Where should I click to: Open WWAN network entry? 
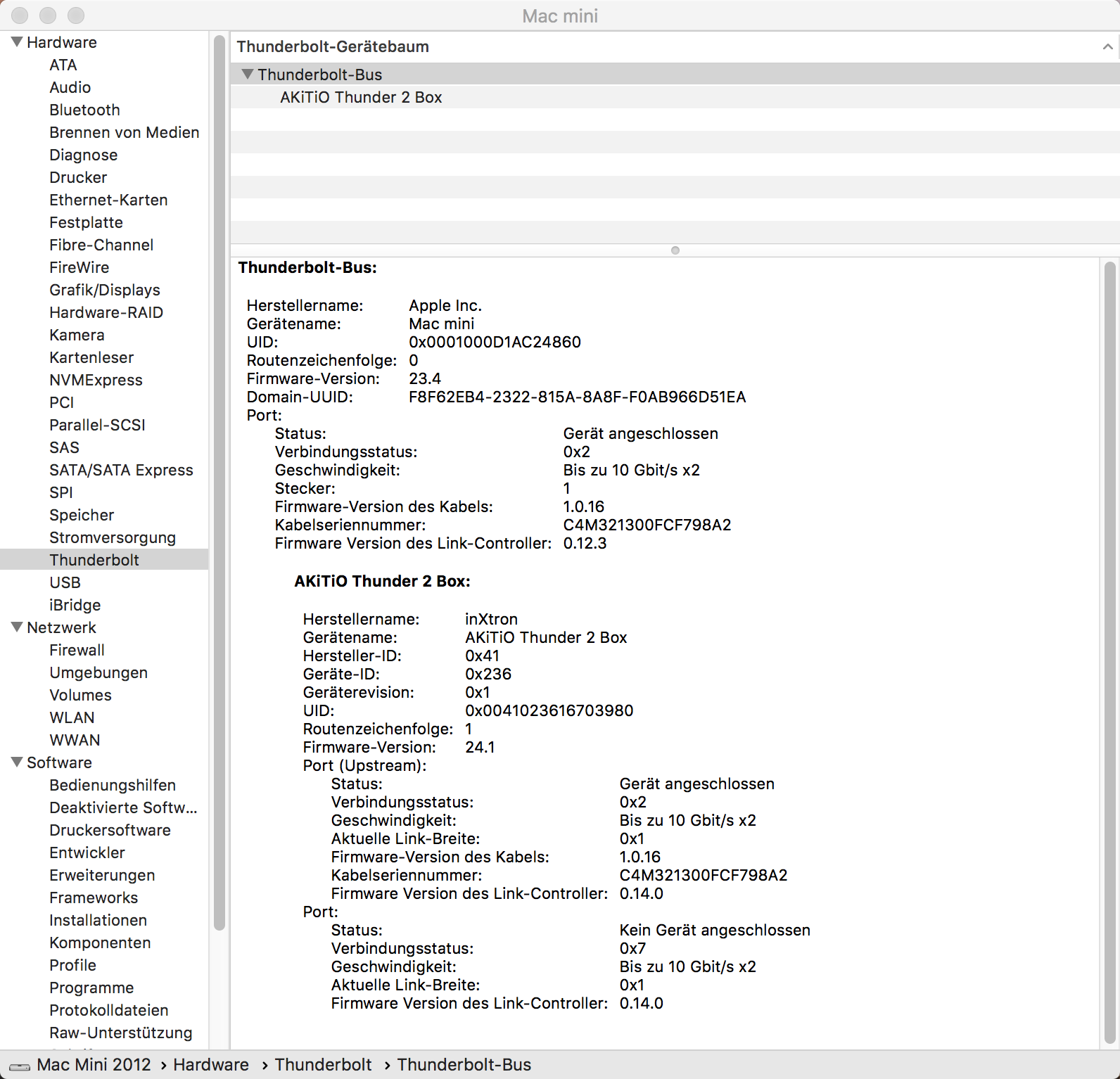(75, 740)
